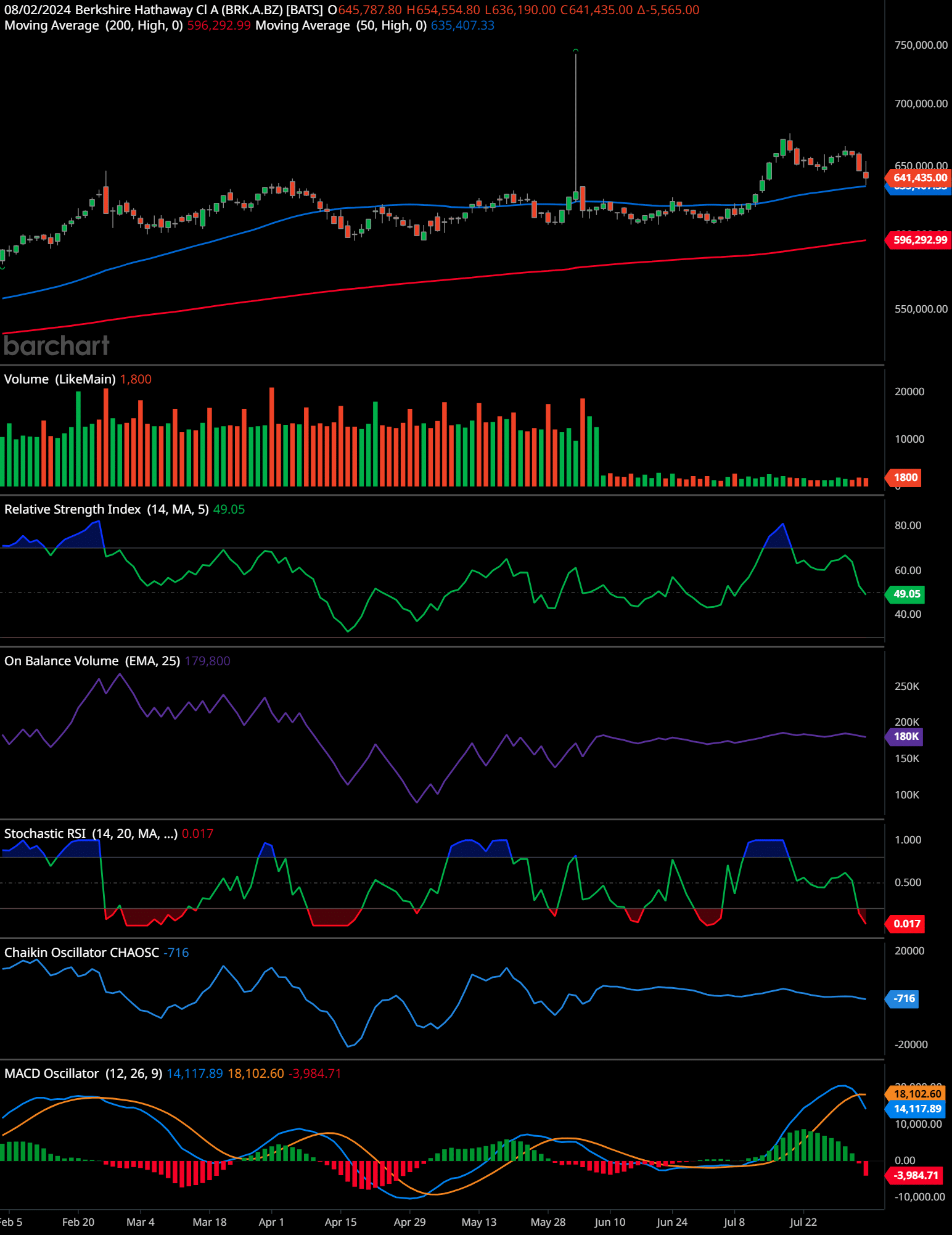Click the 60.00 RSI axis label
This screenshot has width=952, height=1235.
908,570
